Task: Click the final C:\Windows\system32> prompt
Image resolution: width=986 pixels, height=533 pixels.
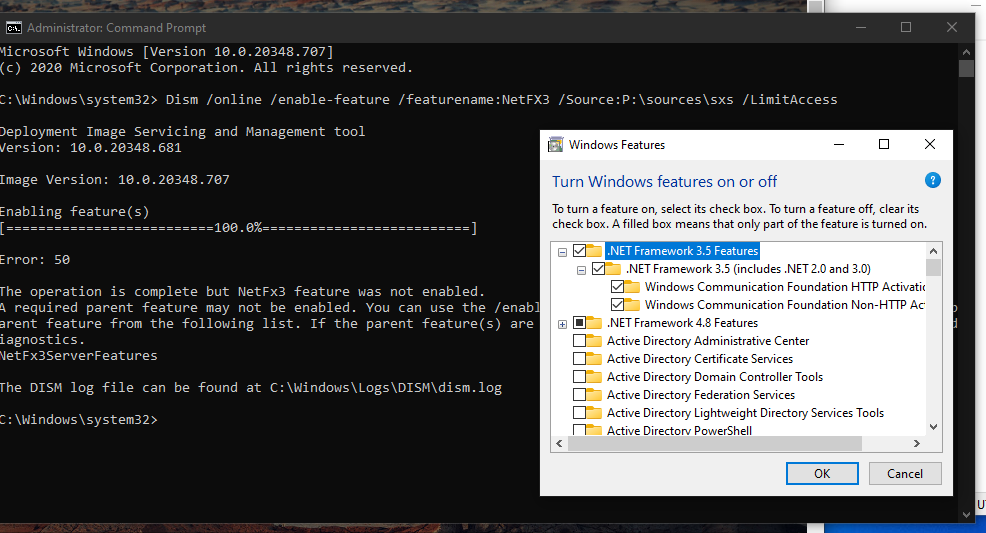Action: click(x=79, y=420)
